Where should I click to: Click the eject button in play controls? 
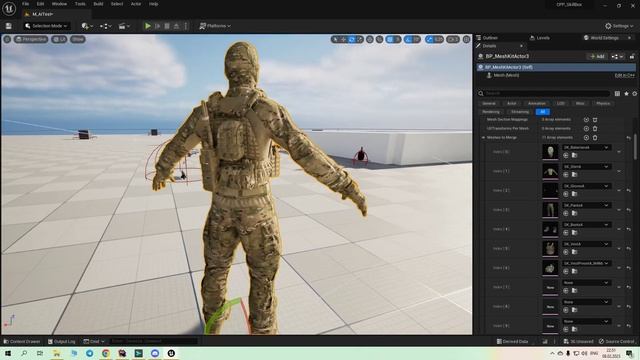coord(176,26)
